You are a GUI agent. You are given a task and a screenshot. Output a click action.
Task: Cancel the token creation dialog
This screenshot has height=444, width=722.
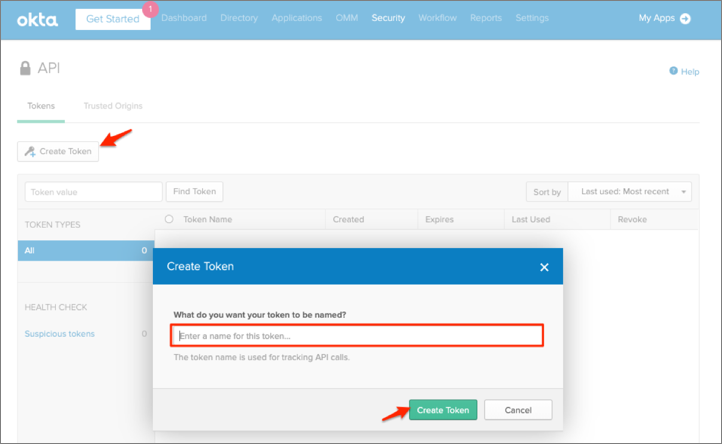[518, 410]
